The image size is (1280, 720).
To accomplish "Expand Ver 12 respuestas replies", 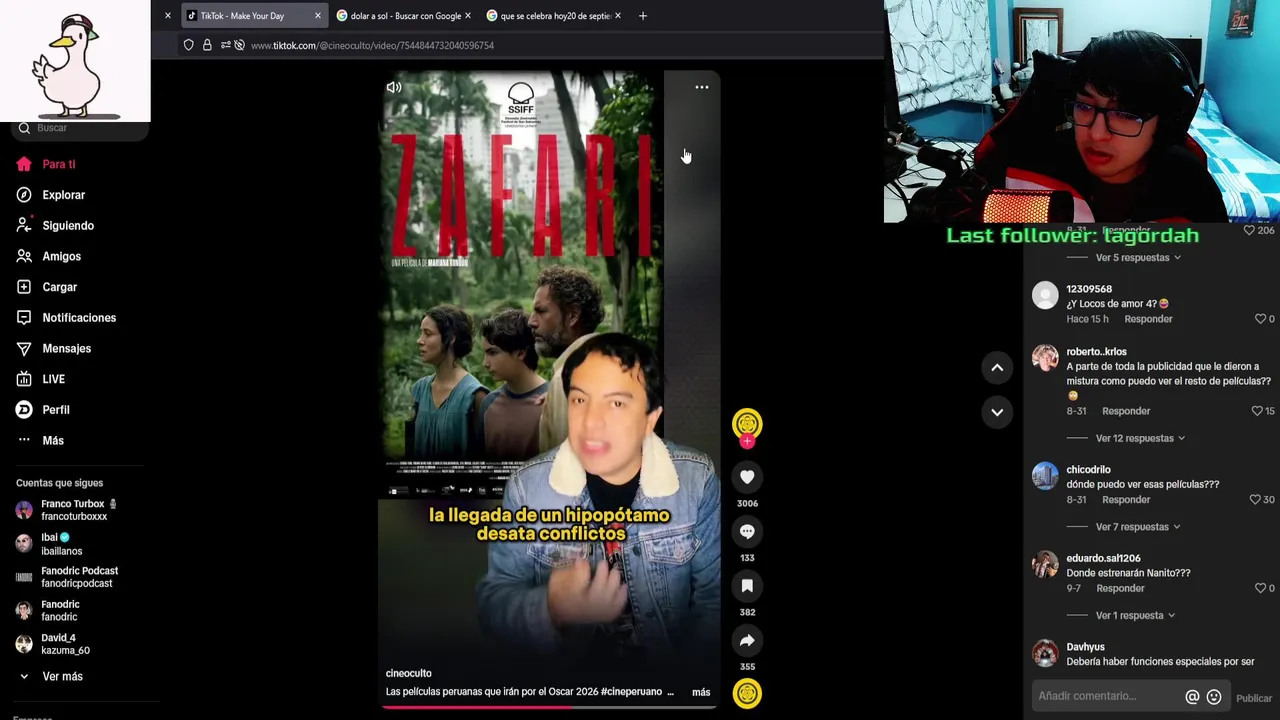I will tap(1141, 438).
